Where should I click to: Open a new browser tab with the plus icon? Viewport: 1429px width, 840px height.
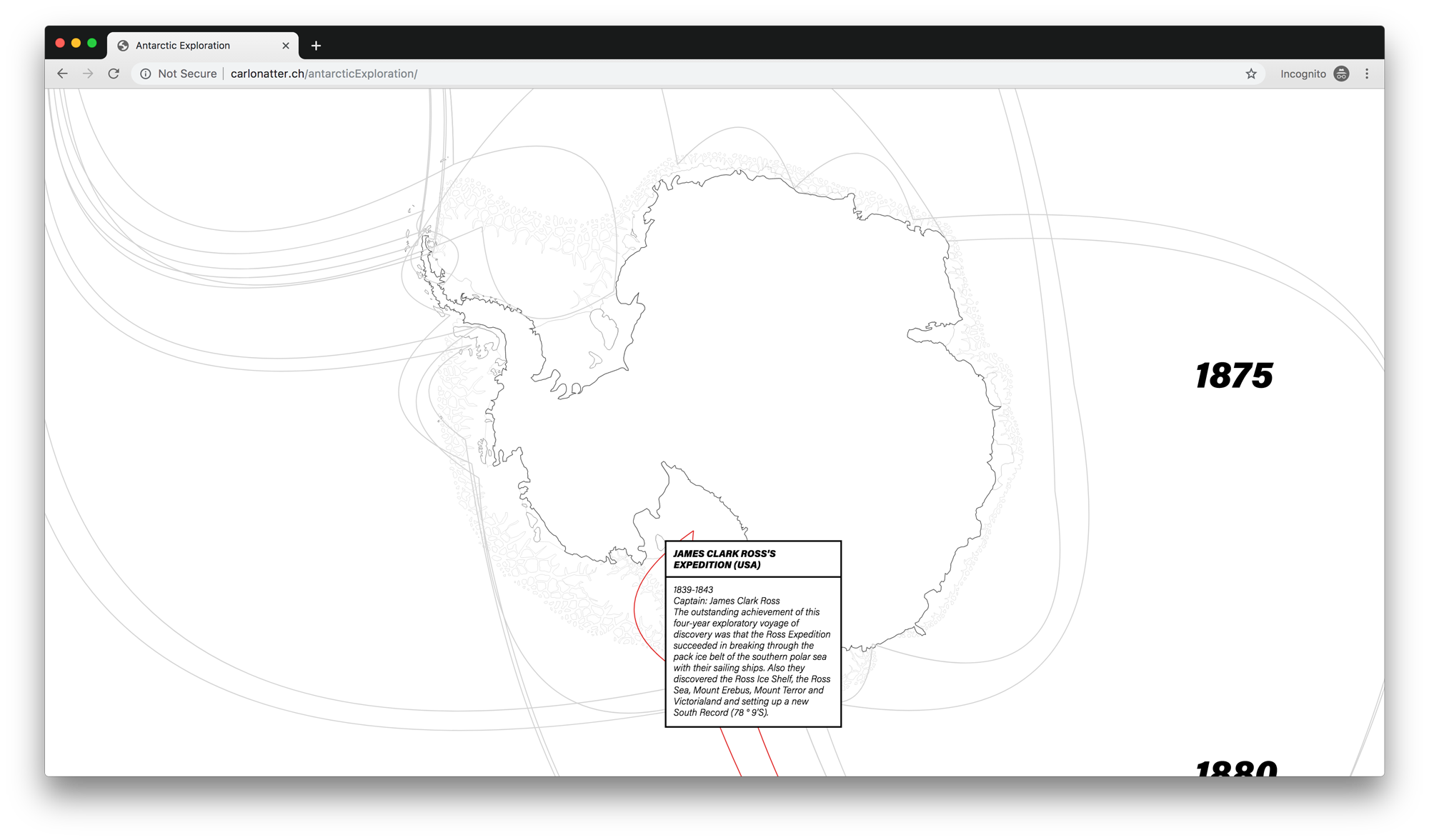(316, 45)
